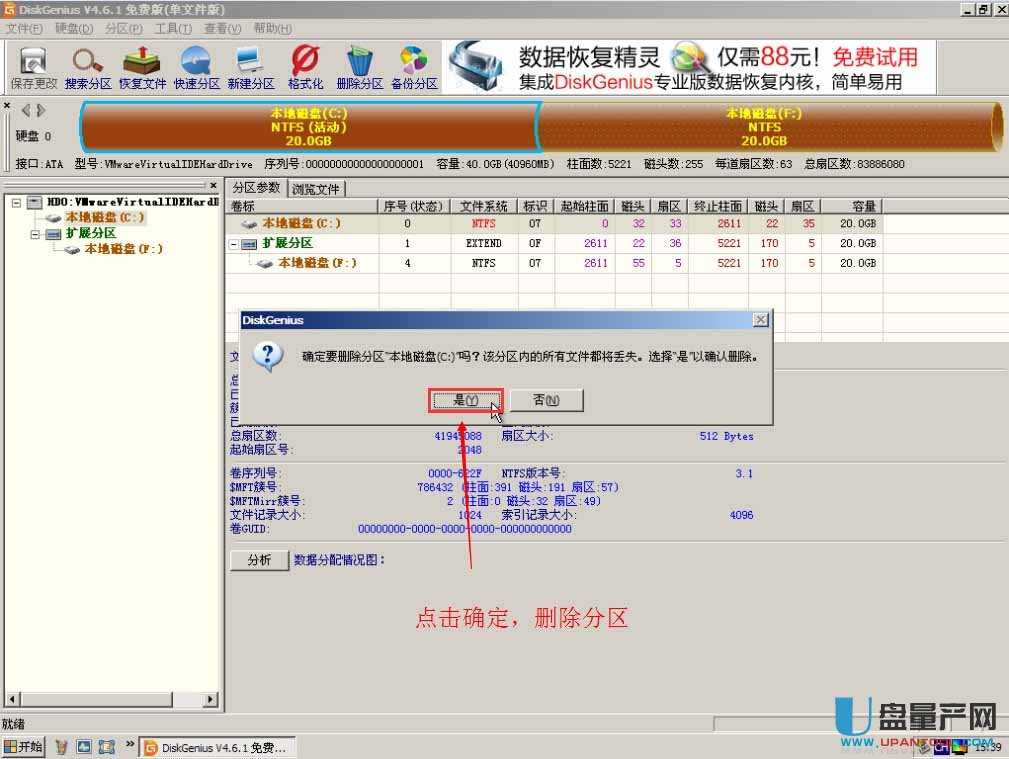
Task: Click the Backup Partition (备份分区) icon
Action: pos(414,67)
